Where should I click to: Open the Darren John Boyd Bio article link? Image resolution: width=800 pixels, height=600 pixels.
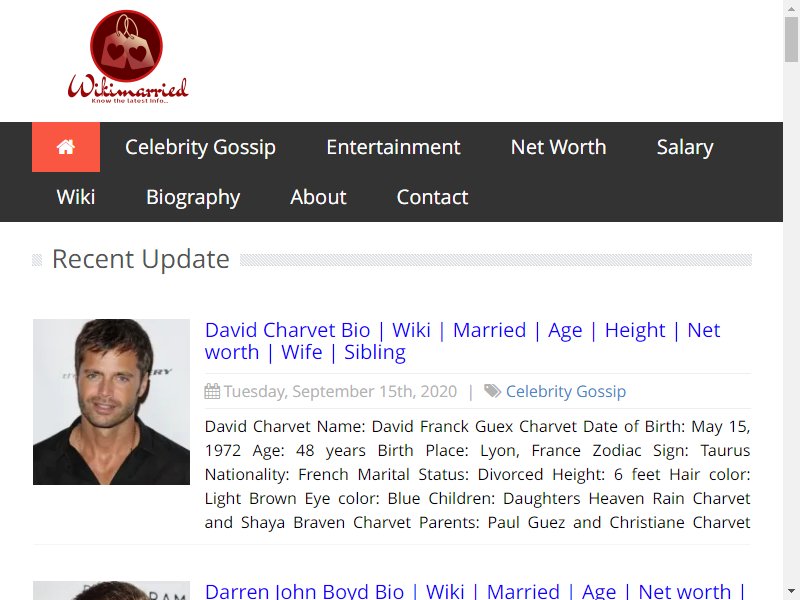(474, 591)
